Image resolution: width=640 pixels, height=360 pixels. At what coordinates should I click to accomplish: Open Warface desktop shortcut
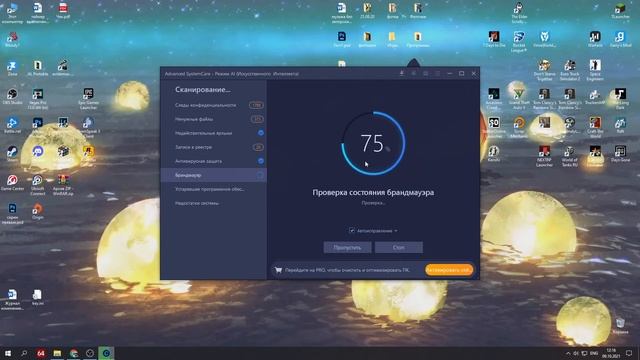tap(595, 39)
